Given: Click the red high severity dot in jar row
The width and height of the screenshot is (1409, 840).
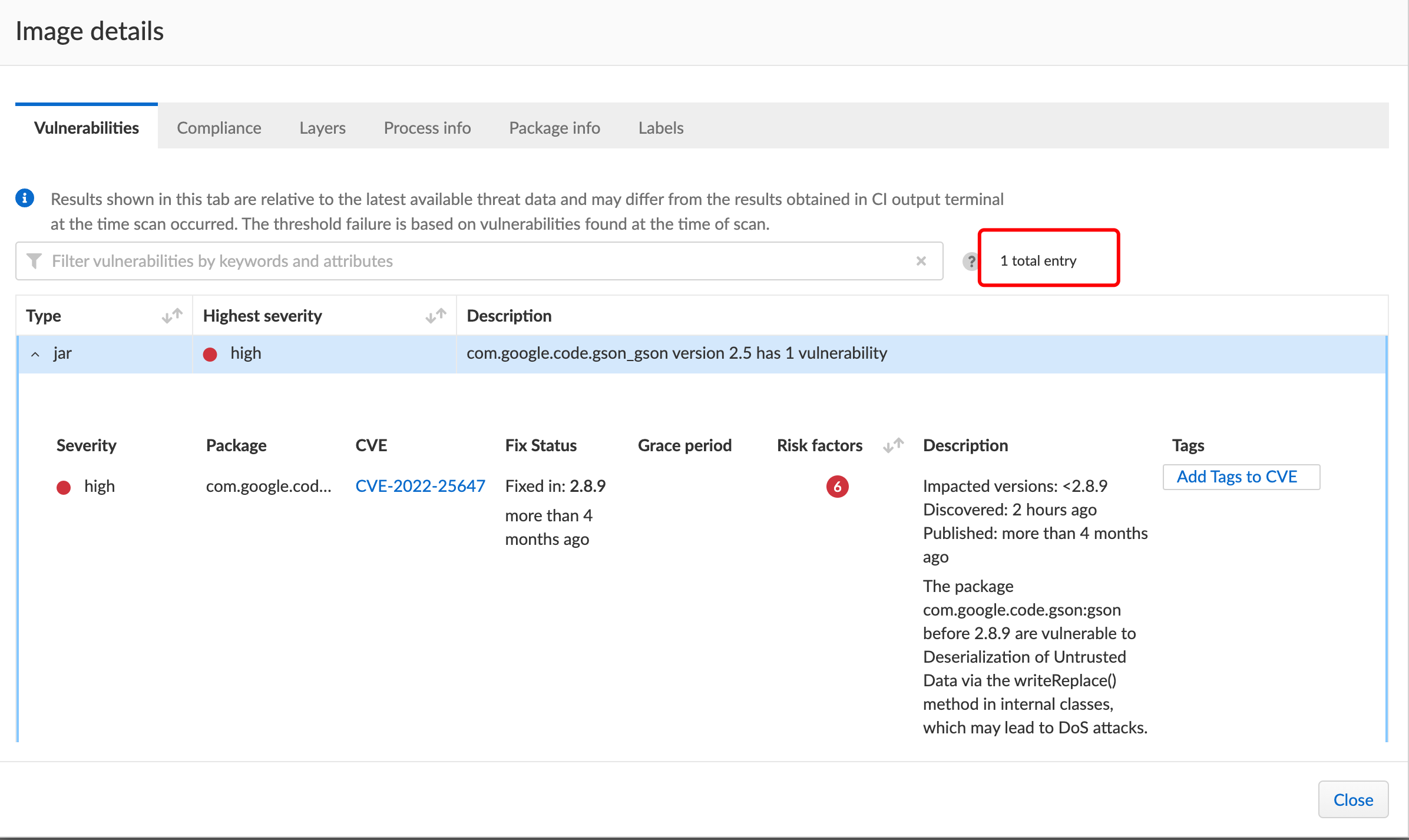Looking at the screenshot, I should click(x=210, y=354).
